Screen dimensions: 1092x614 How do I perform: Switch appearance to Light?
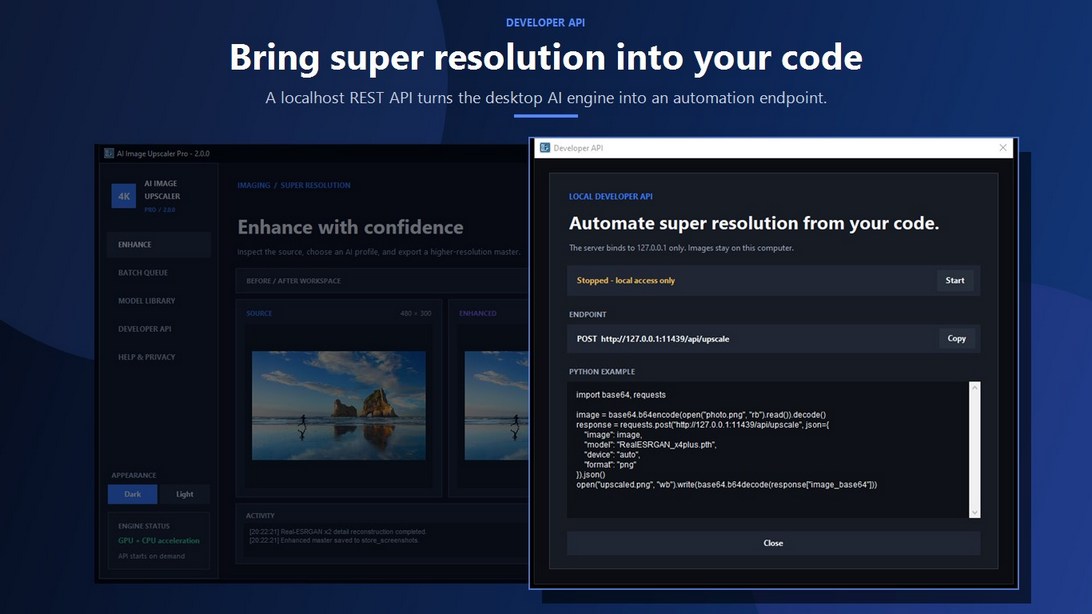[185, 494]
